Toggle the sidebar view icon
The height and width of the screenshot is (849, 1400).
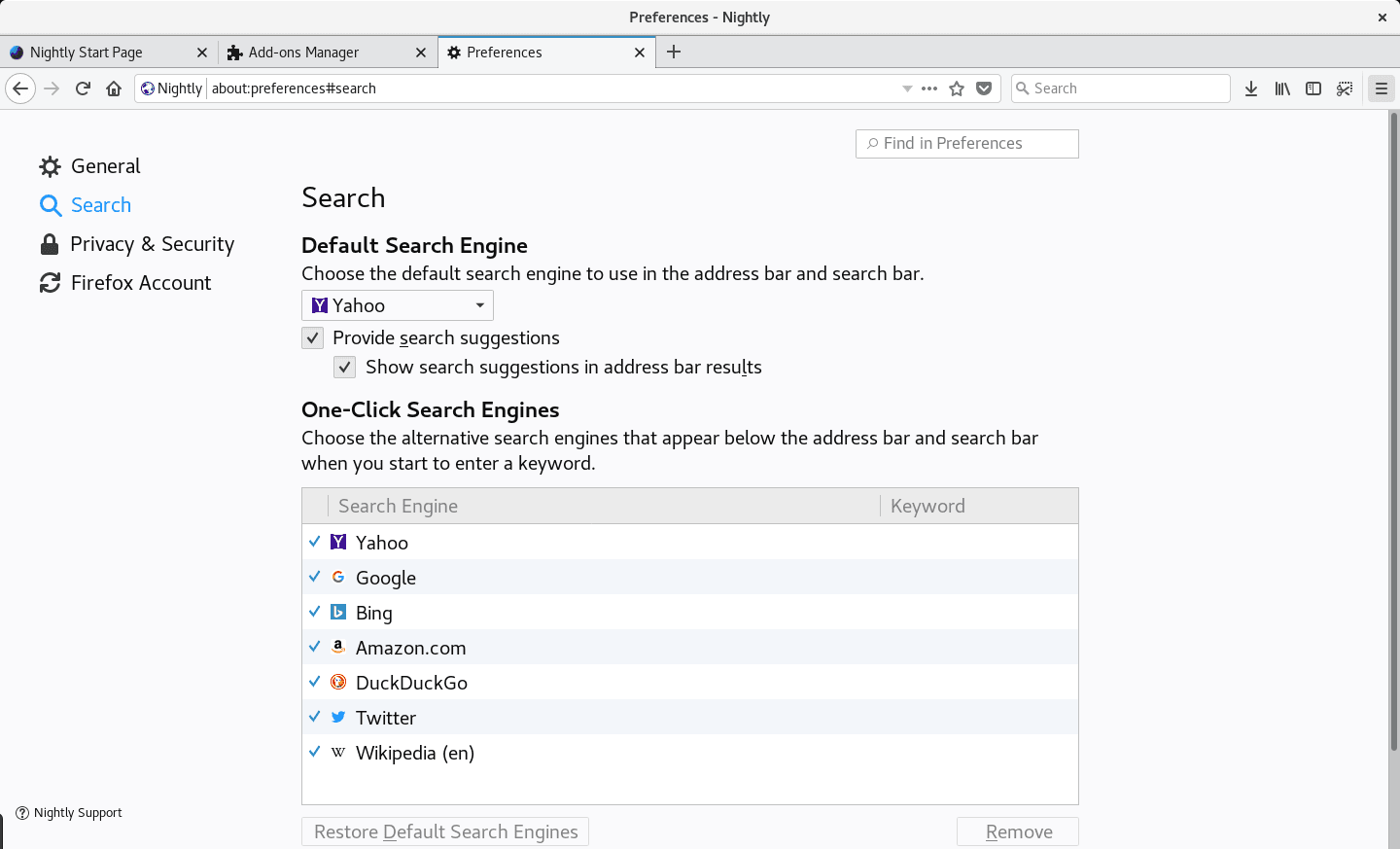1313,88
